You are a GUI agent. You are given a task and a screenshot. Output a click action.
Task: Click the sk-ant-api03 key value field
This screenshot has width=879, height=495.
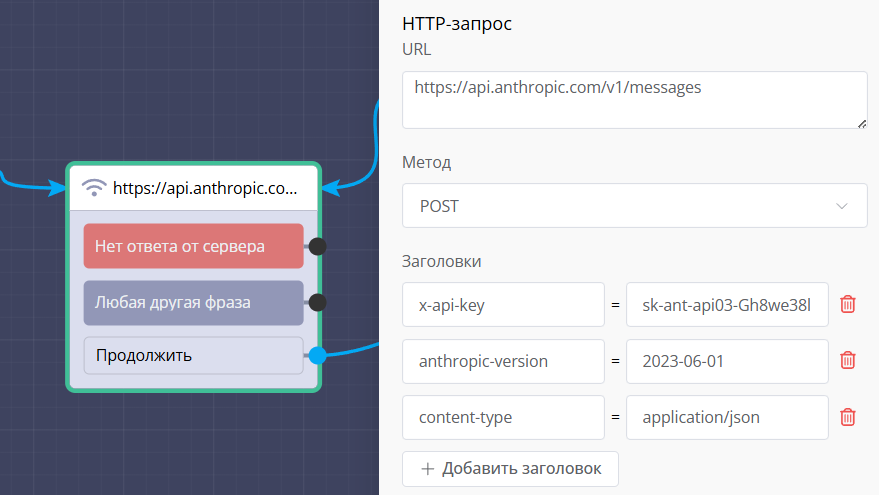(x=726, y=305)
